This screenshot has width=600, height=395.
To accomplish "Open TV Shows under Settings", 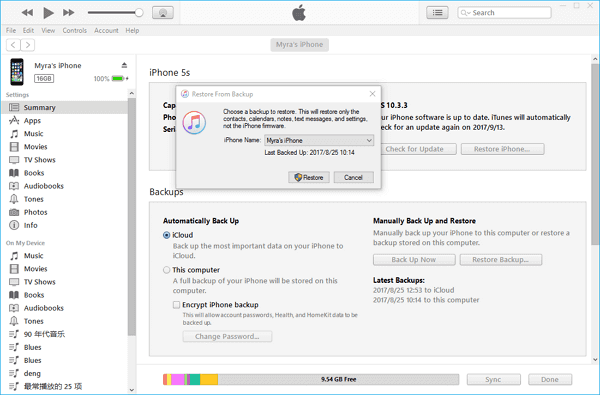I will pos(65,160).
